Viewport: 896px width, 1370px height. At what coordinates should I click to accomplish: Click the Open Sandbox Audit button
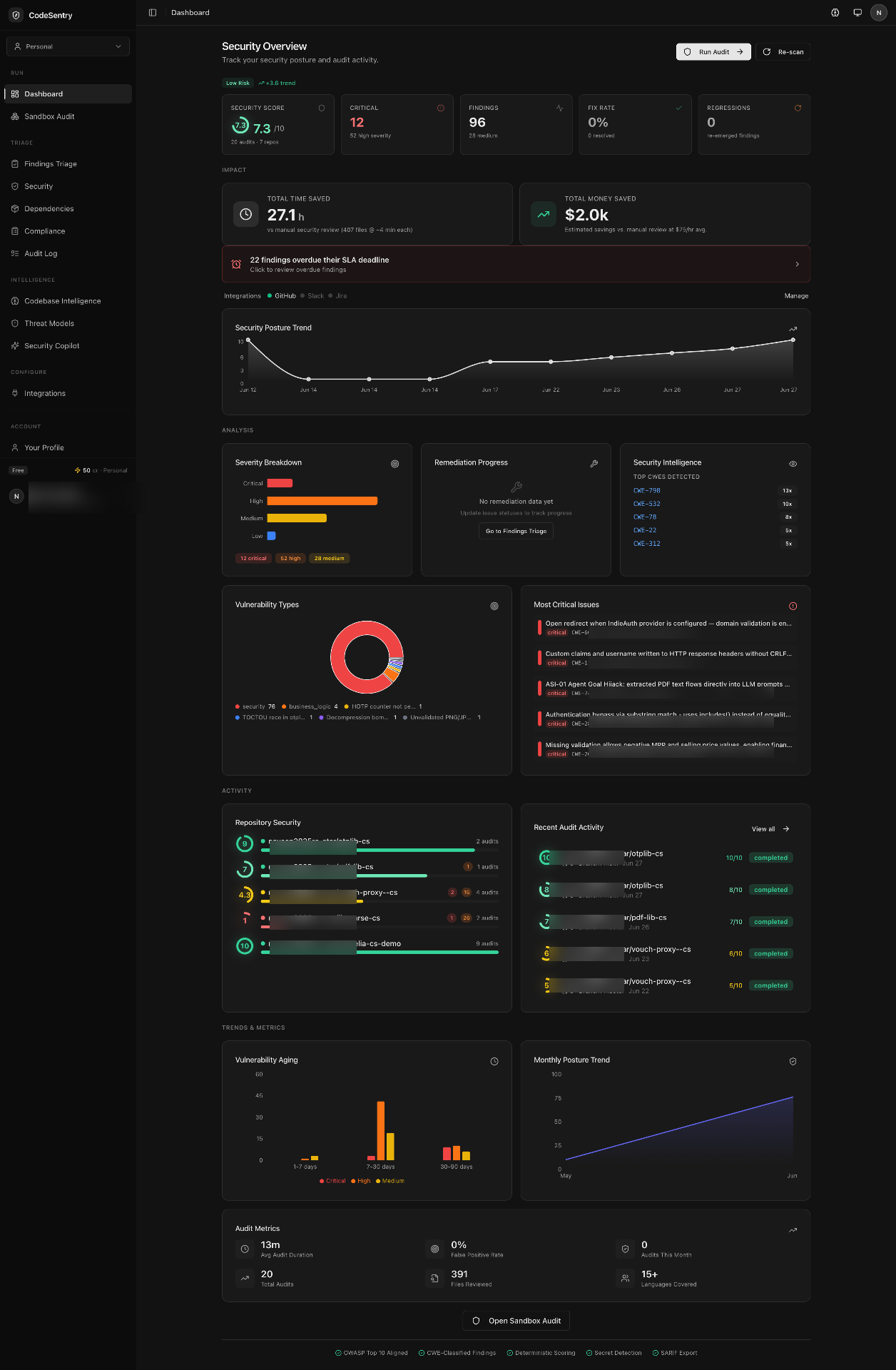coord(516,1321)
